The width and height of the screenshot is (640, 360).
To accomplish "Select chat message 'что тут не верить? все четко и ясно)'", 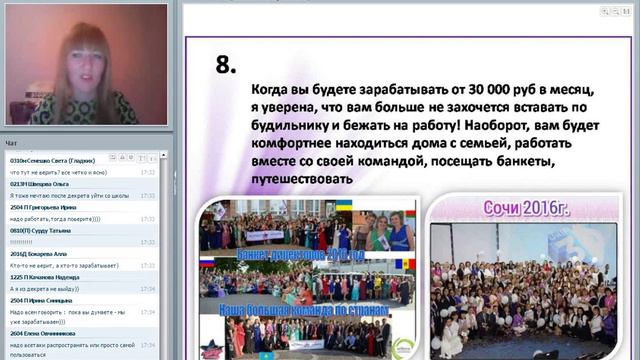I will point(58,172).
